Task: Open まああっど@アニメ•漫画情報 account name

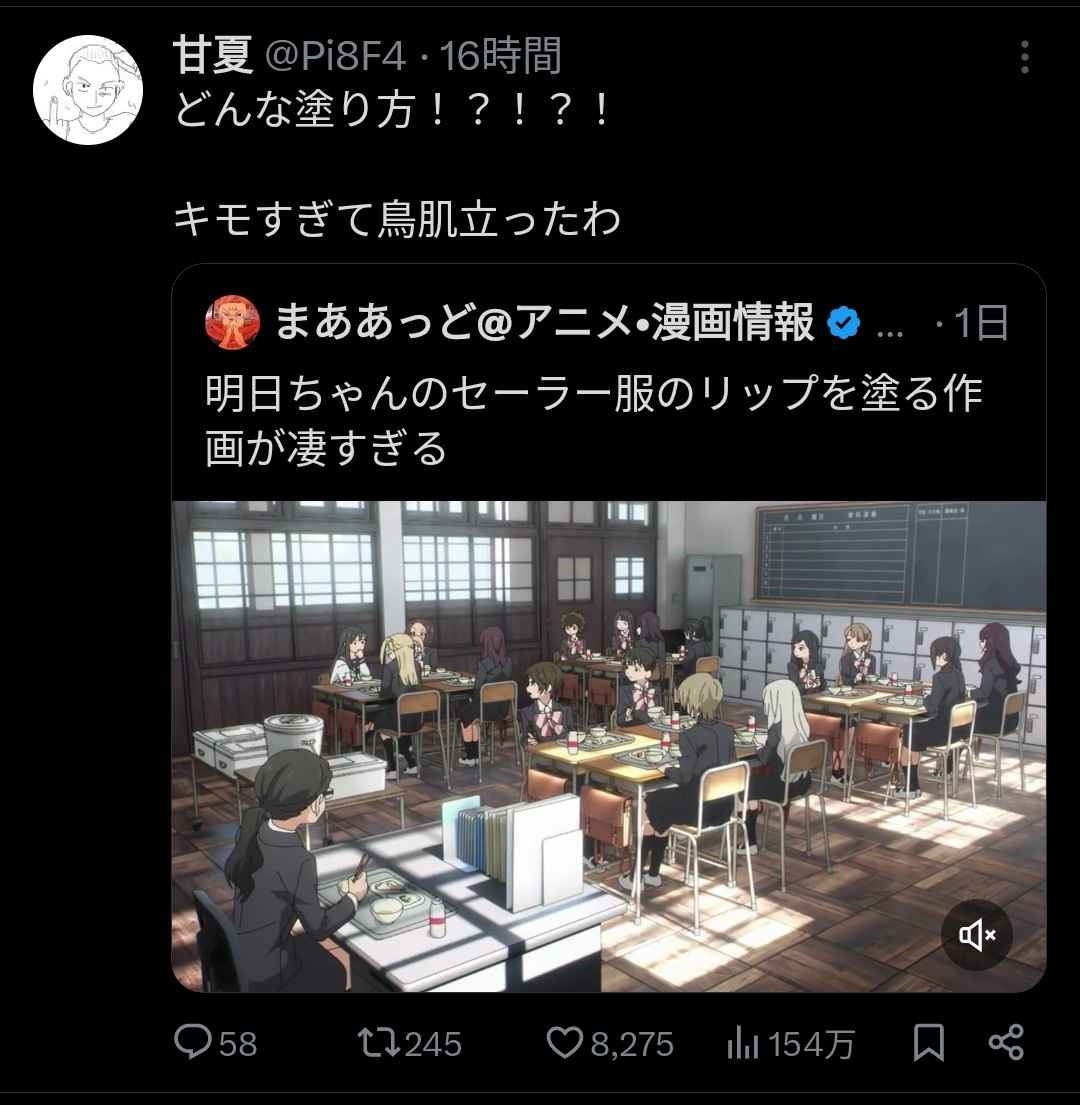Action: [x=544, y=322]
